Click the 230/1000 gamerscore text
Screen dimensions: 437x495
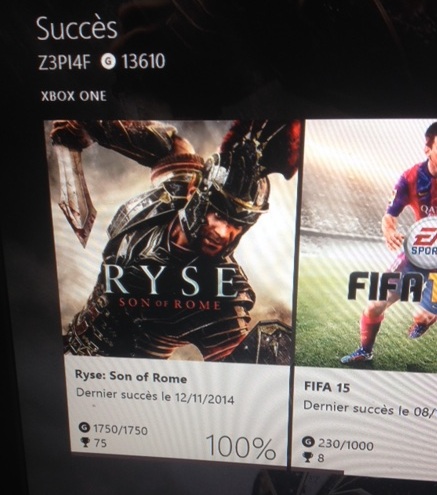pyautogui.click(x=346, y=445)
